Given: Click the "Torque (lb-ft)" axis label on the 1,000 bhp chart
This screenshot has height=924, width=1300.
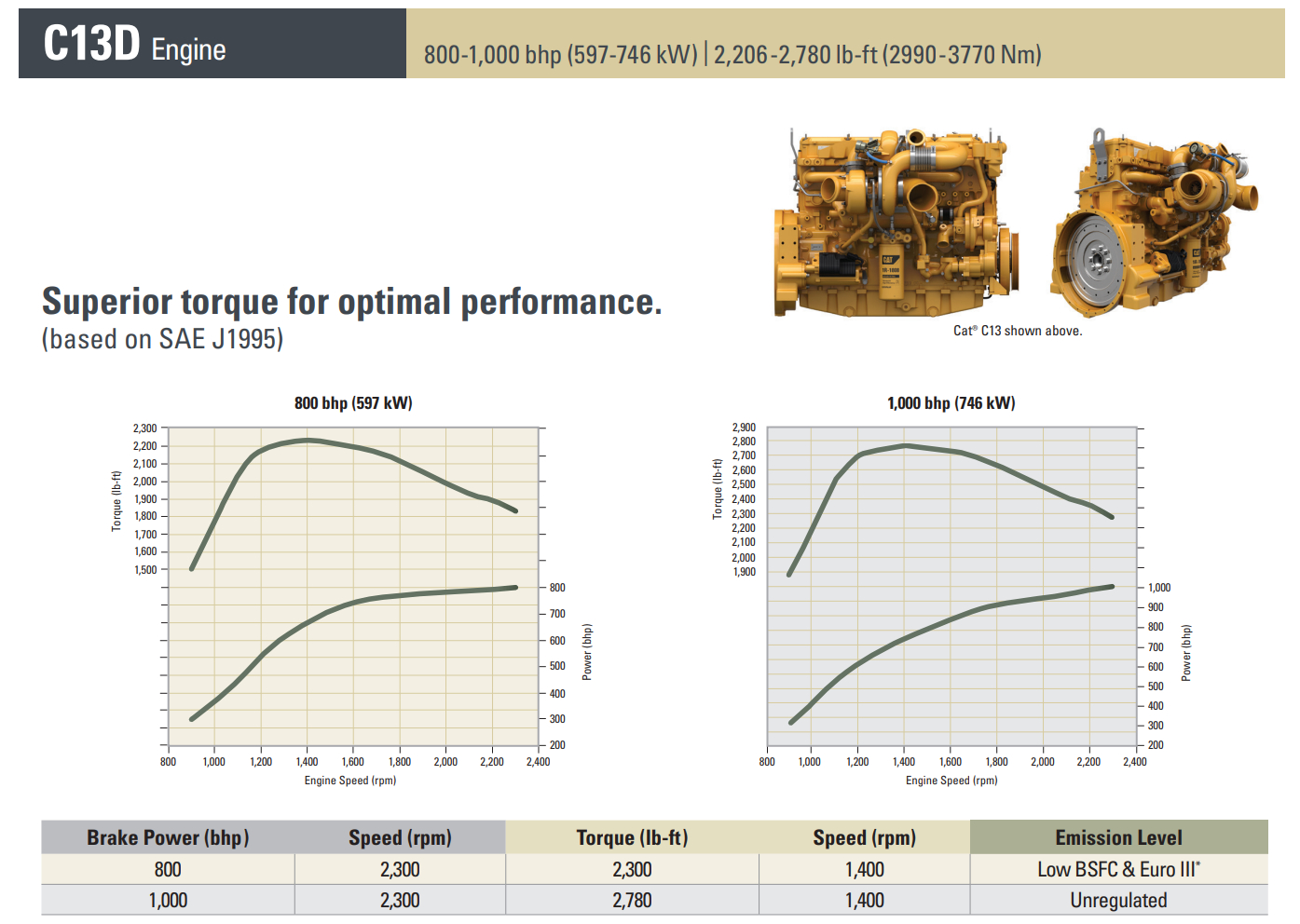Looking at the screenshot, I should click(718, 489).
